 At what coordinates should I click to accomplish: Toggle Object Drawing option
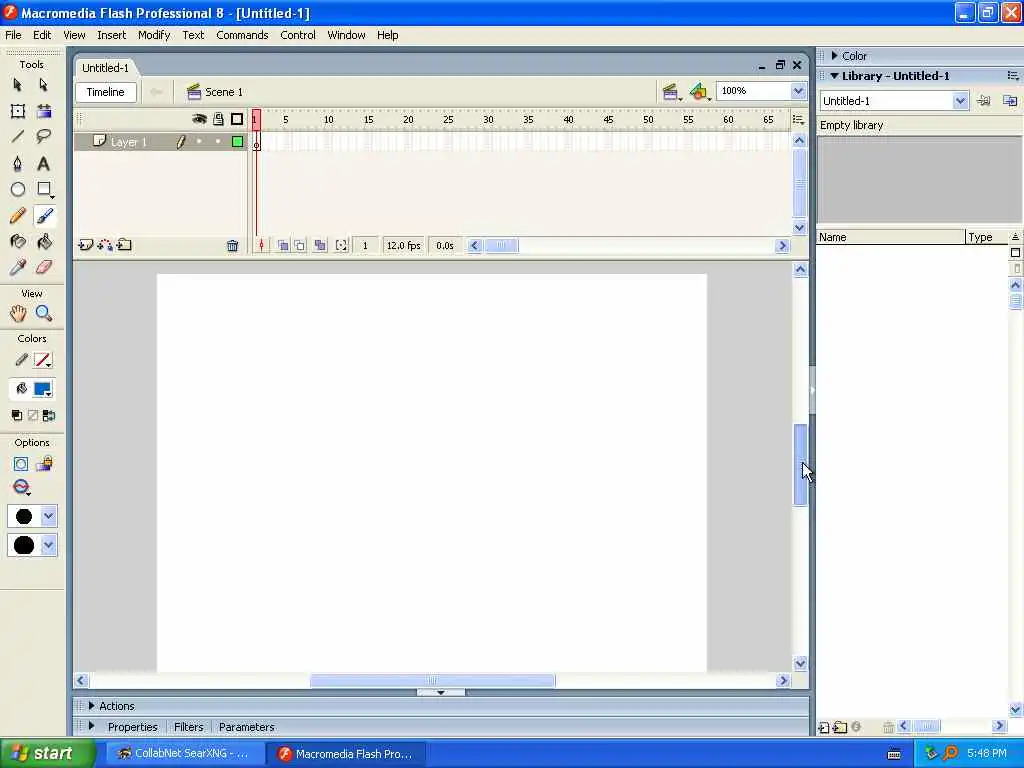[20, 464]
